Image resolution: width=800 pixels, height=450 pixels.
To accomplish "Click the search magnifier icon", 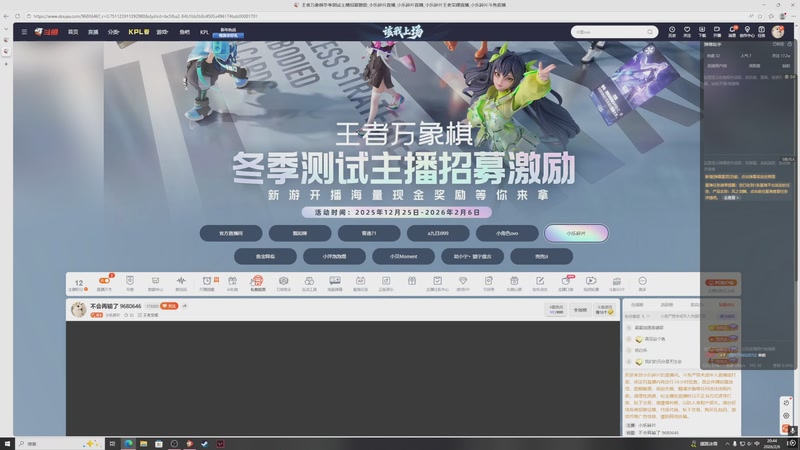I will (x=650, y=32).
